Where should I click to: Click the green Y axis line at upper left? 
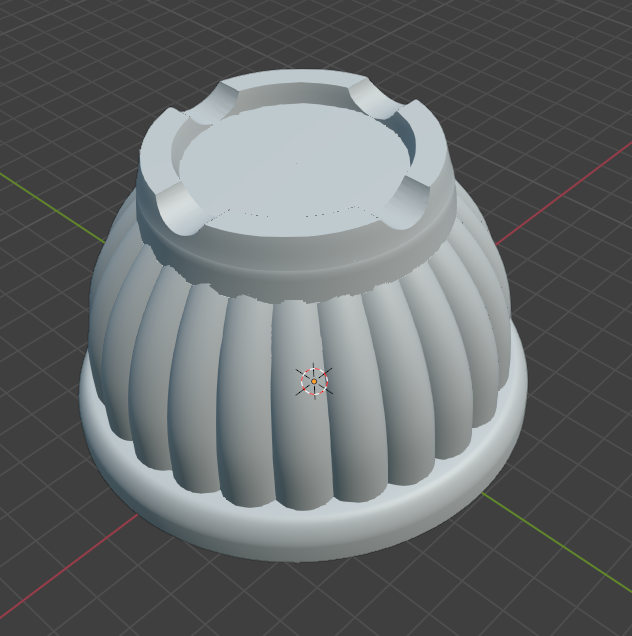click(x=50, y=203)
